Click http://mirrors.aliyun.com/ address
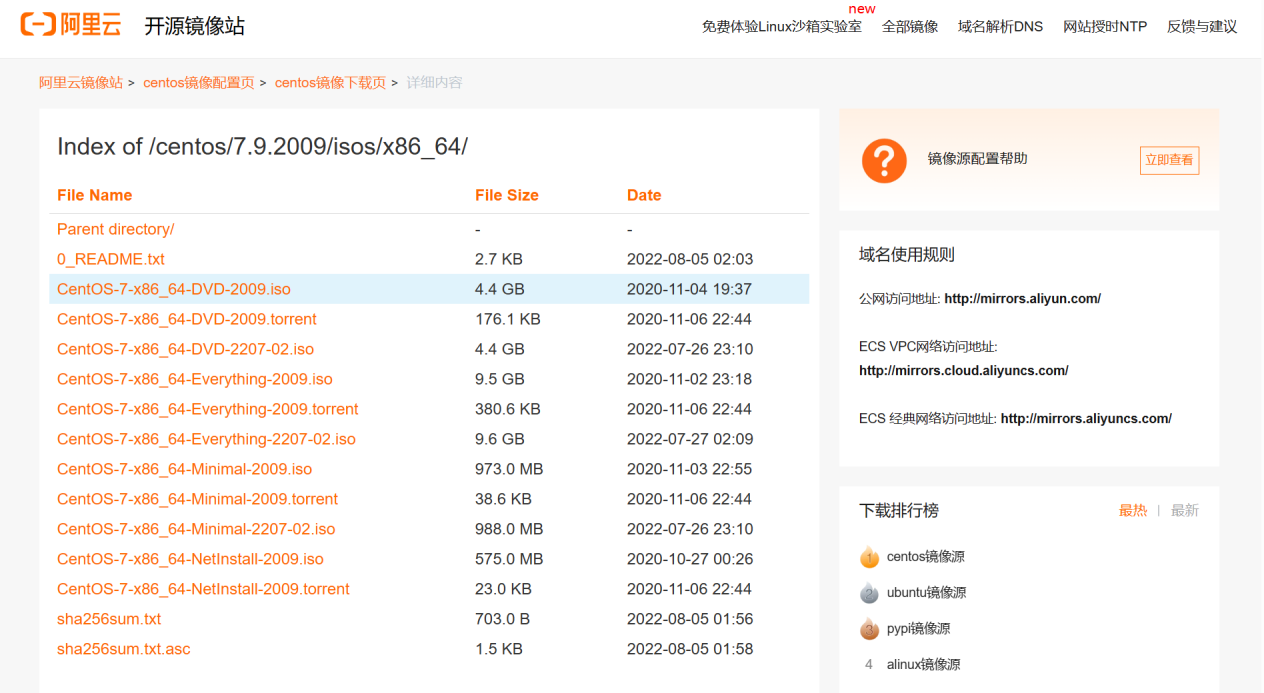Screen dimensions: 1264x693 point(1022,299)
